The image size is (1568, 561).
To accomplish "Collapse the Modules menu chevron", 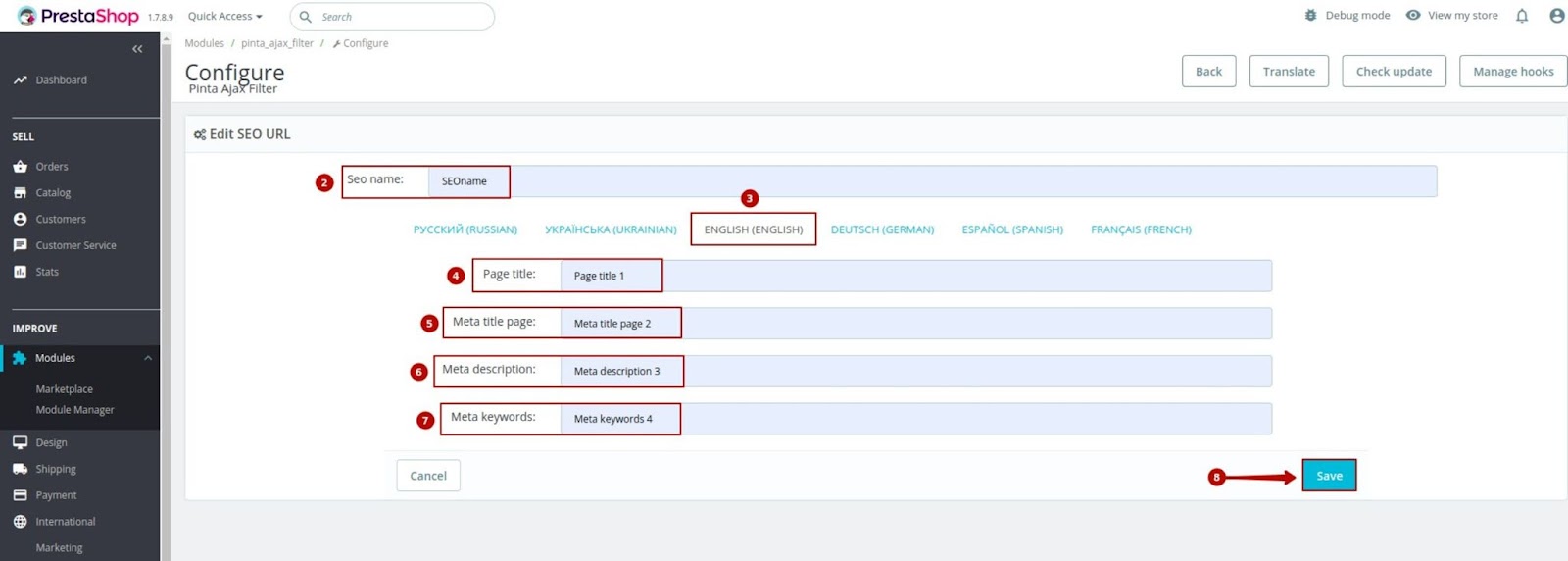I will pos(148,358).
